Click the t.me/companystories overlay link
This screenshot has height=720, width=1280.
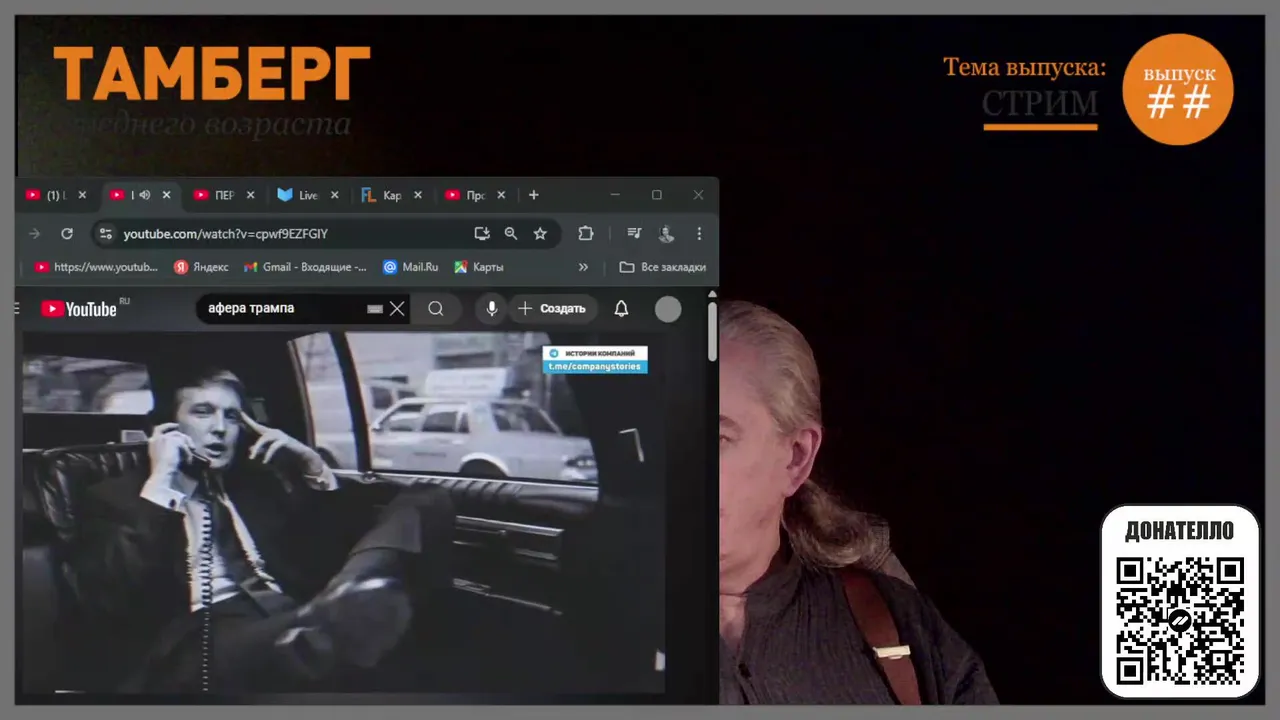click(595, 367)
